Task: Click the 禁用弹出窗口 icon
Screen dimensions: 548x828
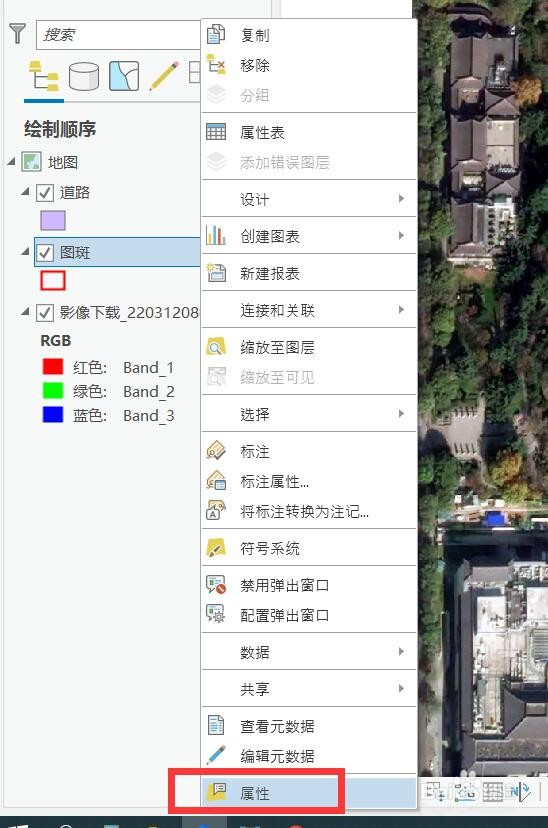Action: [x=216, y=585]
